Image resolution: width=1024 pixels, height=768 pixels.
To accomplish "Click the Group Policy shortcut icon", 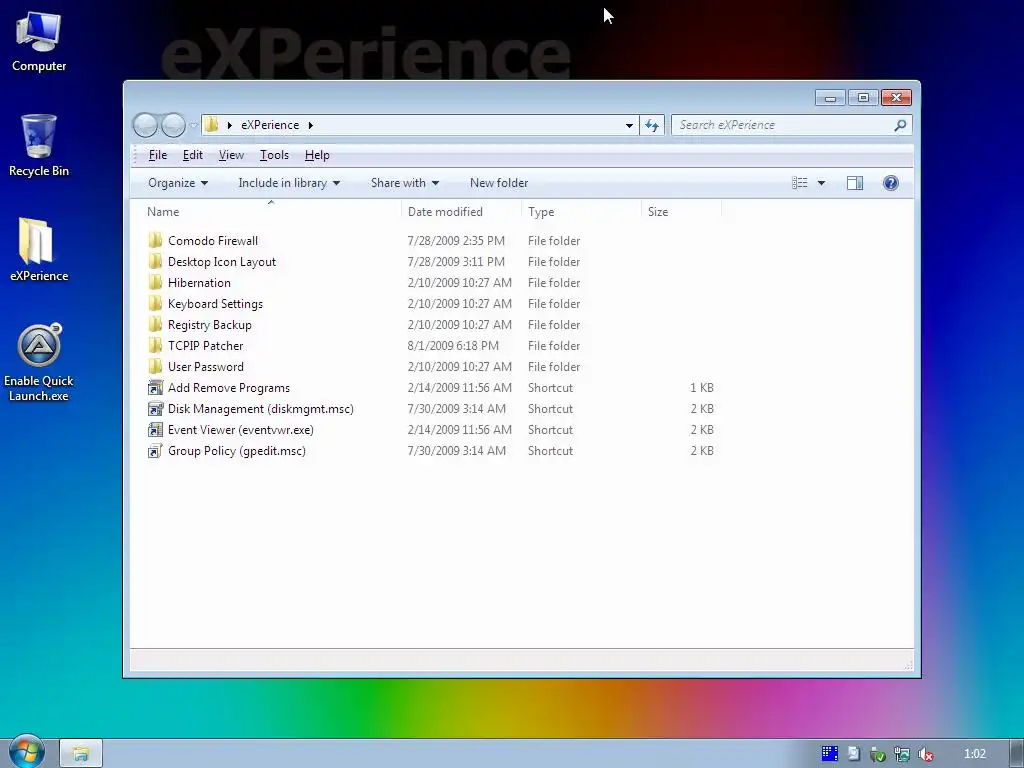I will tap(155, 451).
